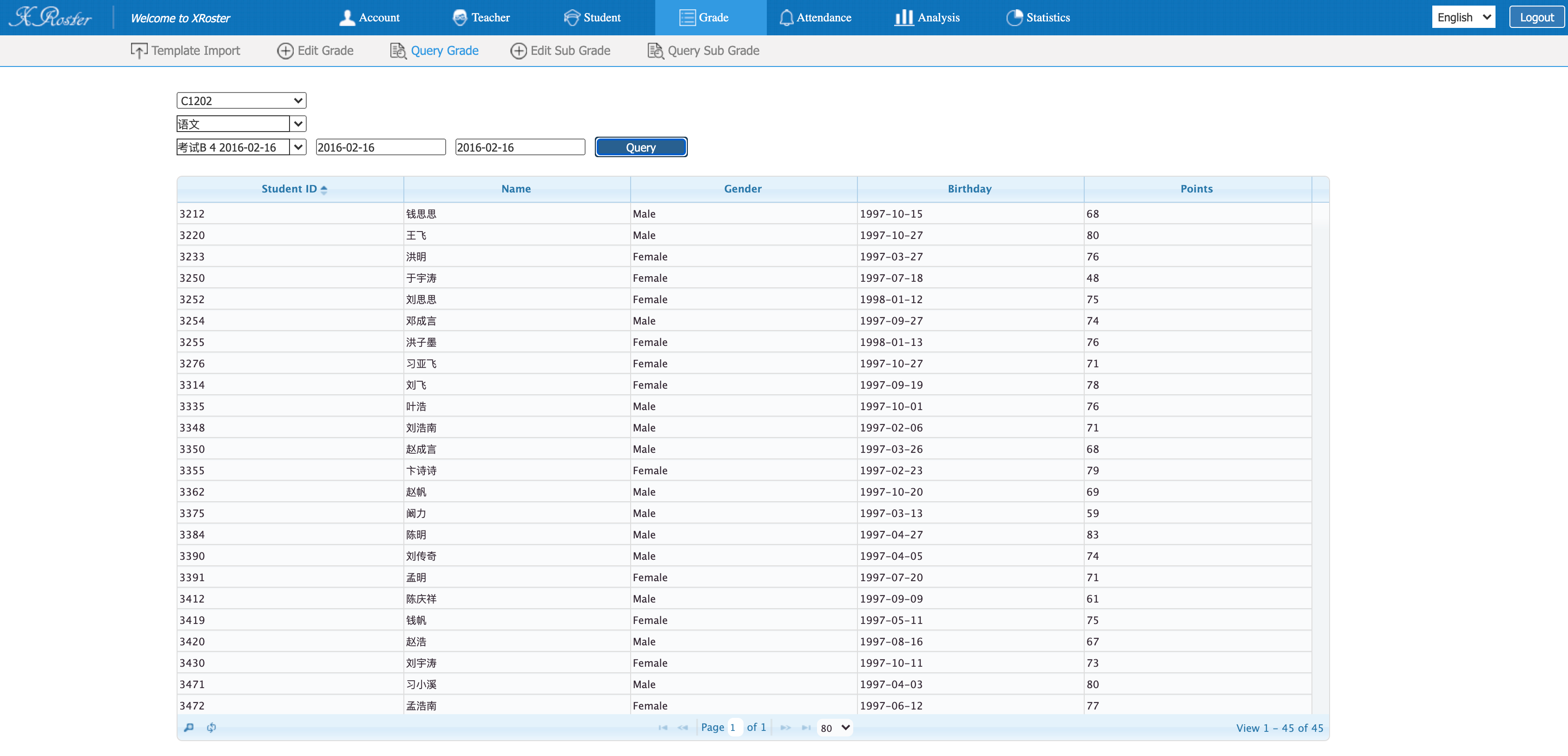This screenshot has width=1568, height=756.
Task: Open the Attendance menu
Action: pos(815,18)
